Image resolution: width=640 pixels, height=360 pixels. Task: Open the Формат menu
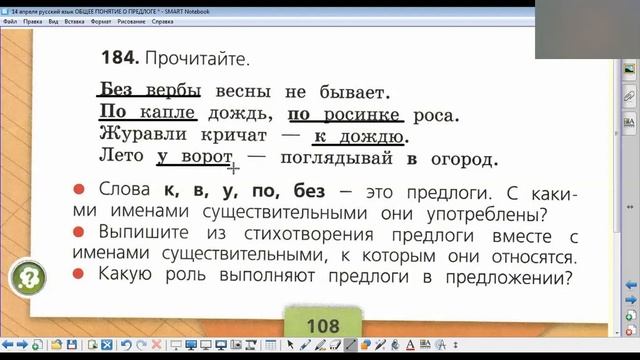tap(101, 22)
